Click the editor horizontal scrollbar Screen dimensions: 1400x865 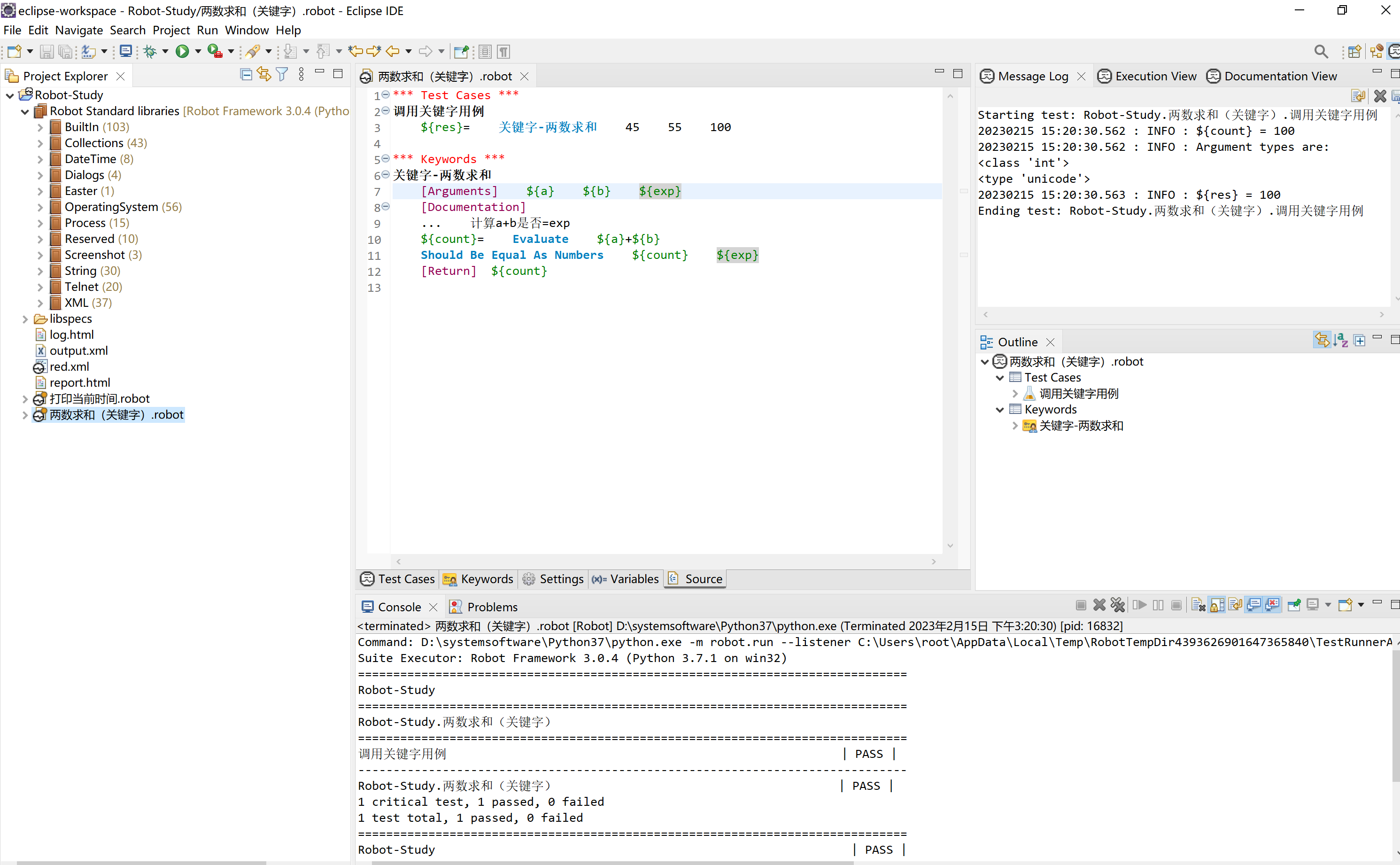click(x=666, y=562)
